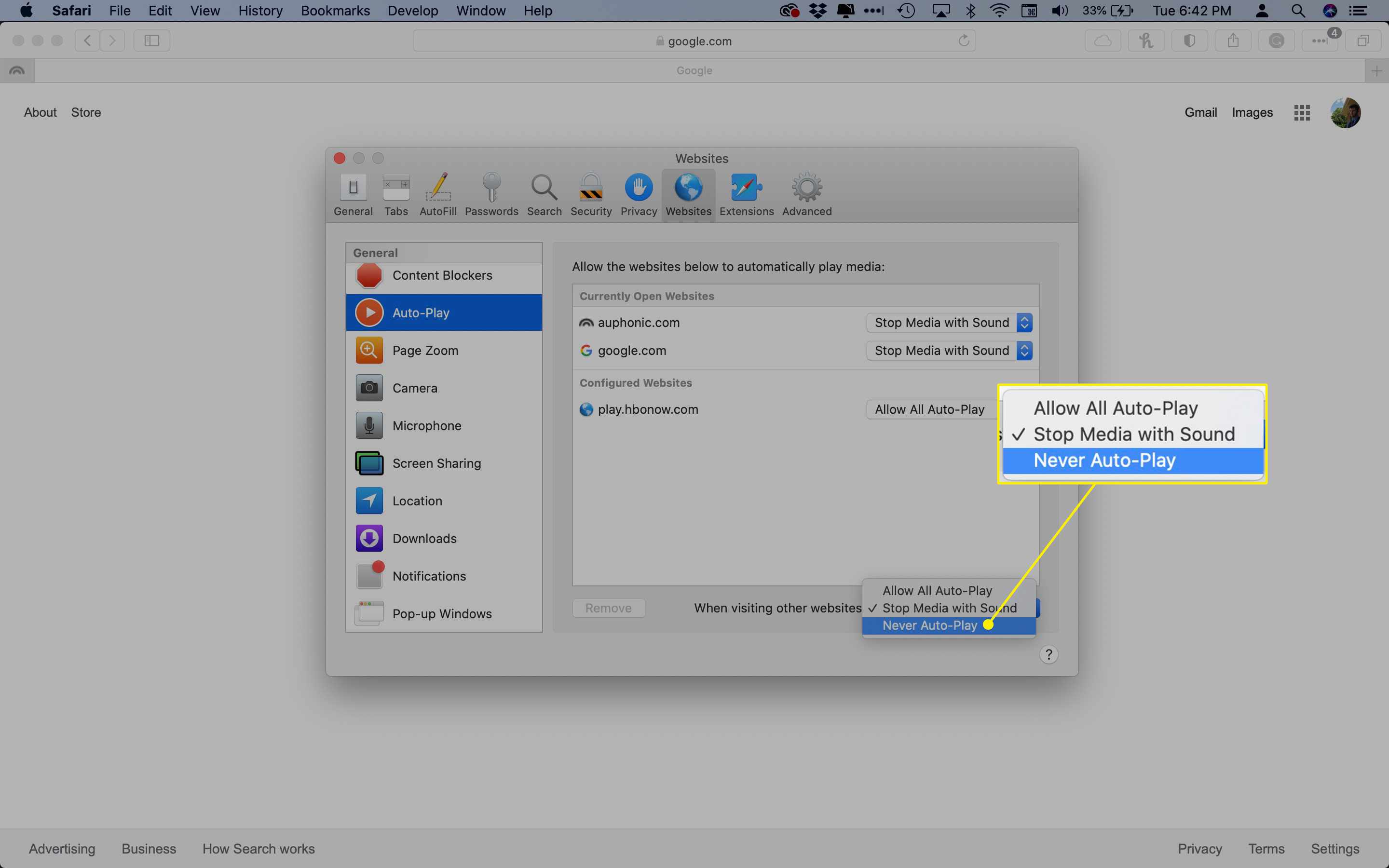Open the help question mark button
Viewport: 1389px width, 868px height.
pos(1049,654)
